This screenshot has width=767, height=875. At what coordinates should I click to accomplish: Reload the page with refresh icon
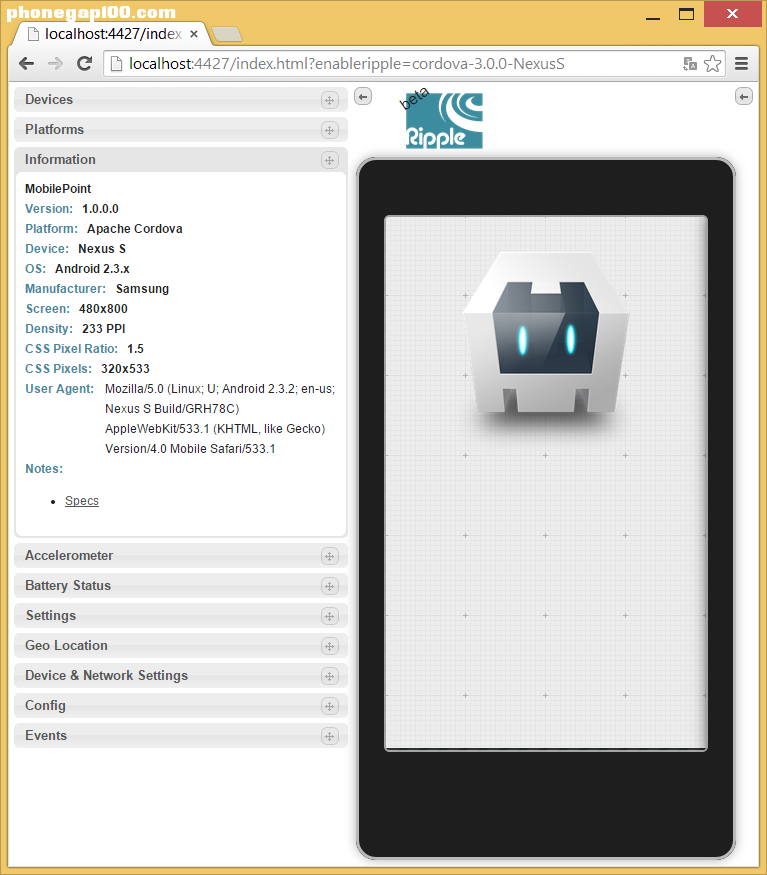tap(84, 64)
